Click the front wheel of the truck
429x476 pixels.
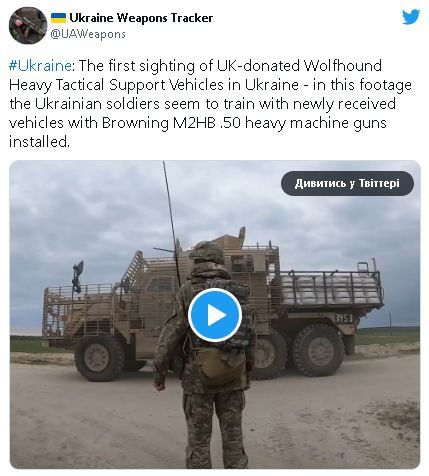click(100, 358)
